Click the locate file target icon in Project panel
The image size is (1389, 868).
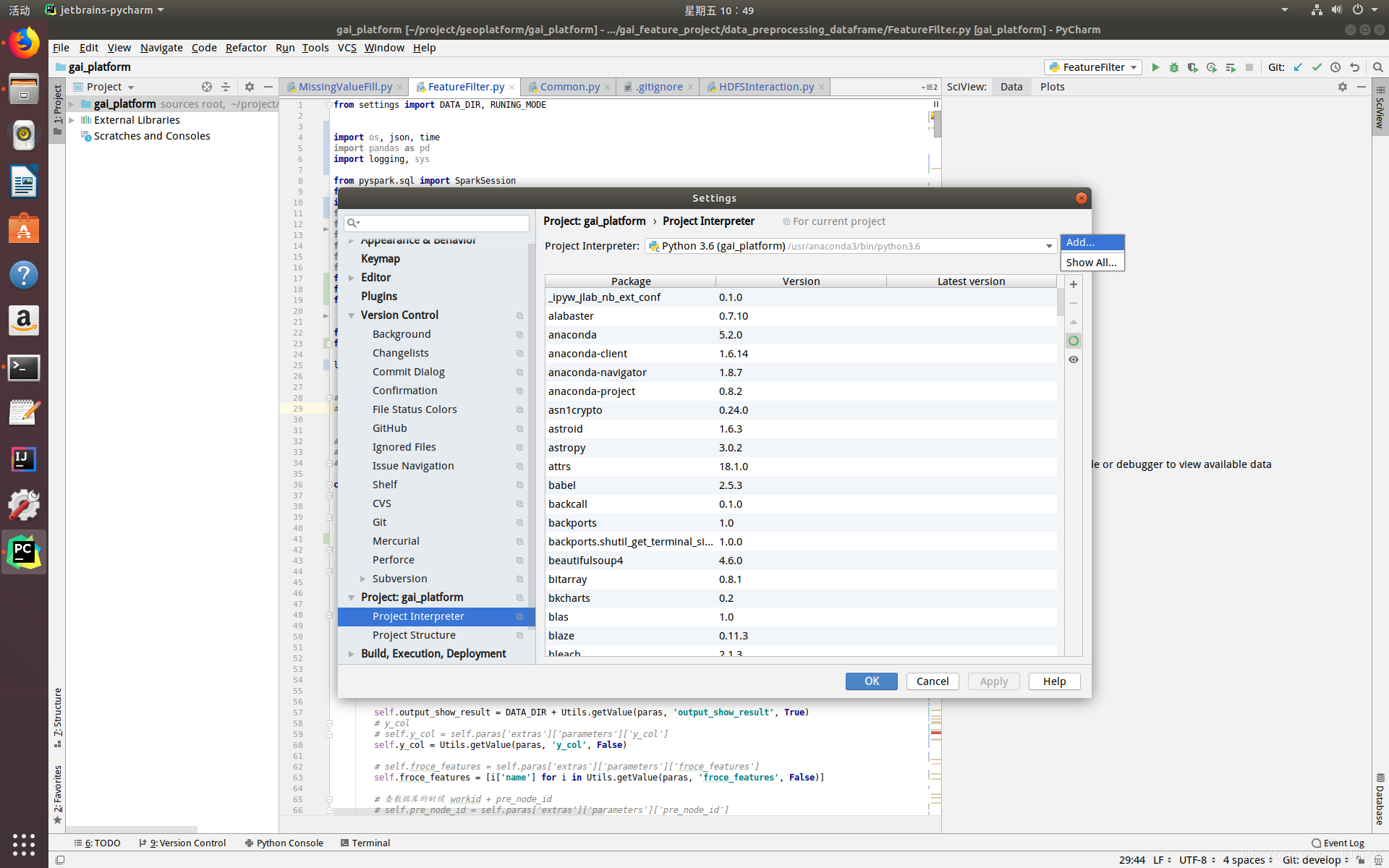[x=207, y=87]
